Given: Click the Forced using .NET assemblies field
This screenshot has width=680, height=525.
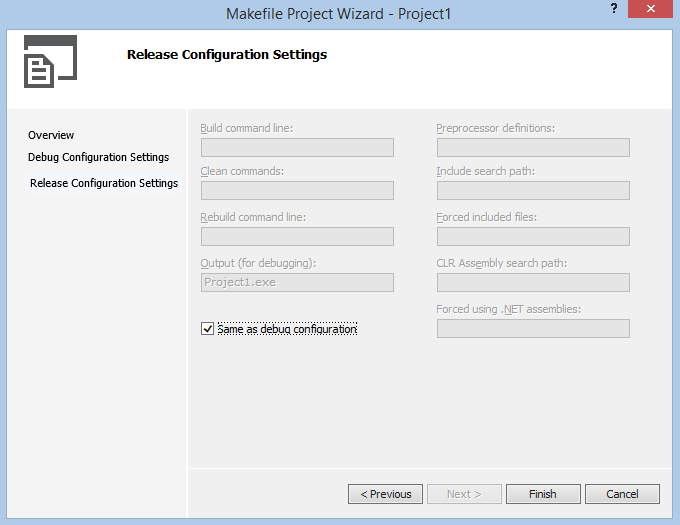Looking at the screenshot, I should (x=533, y=329).
